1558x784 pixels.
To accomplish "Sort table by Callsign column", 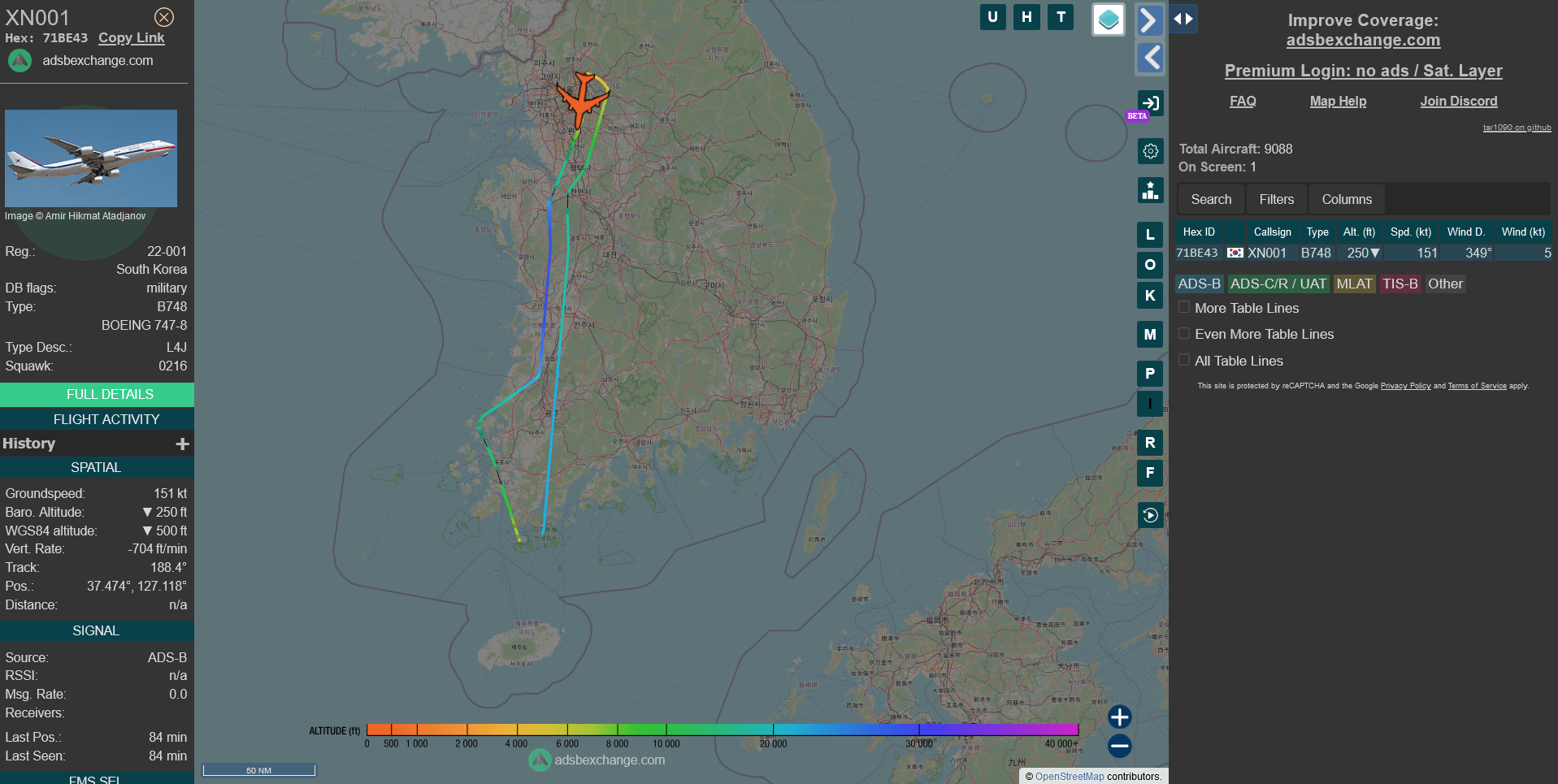I will [x=1272, y=232].
